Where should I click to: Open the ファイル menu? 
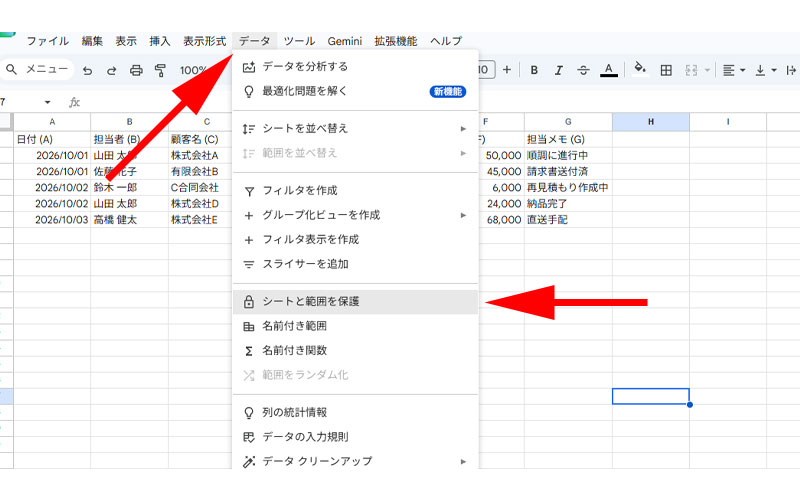(x=47, y=41)
